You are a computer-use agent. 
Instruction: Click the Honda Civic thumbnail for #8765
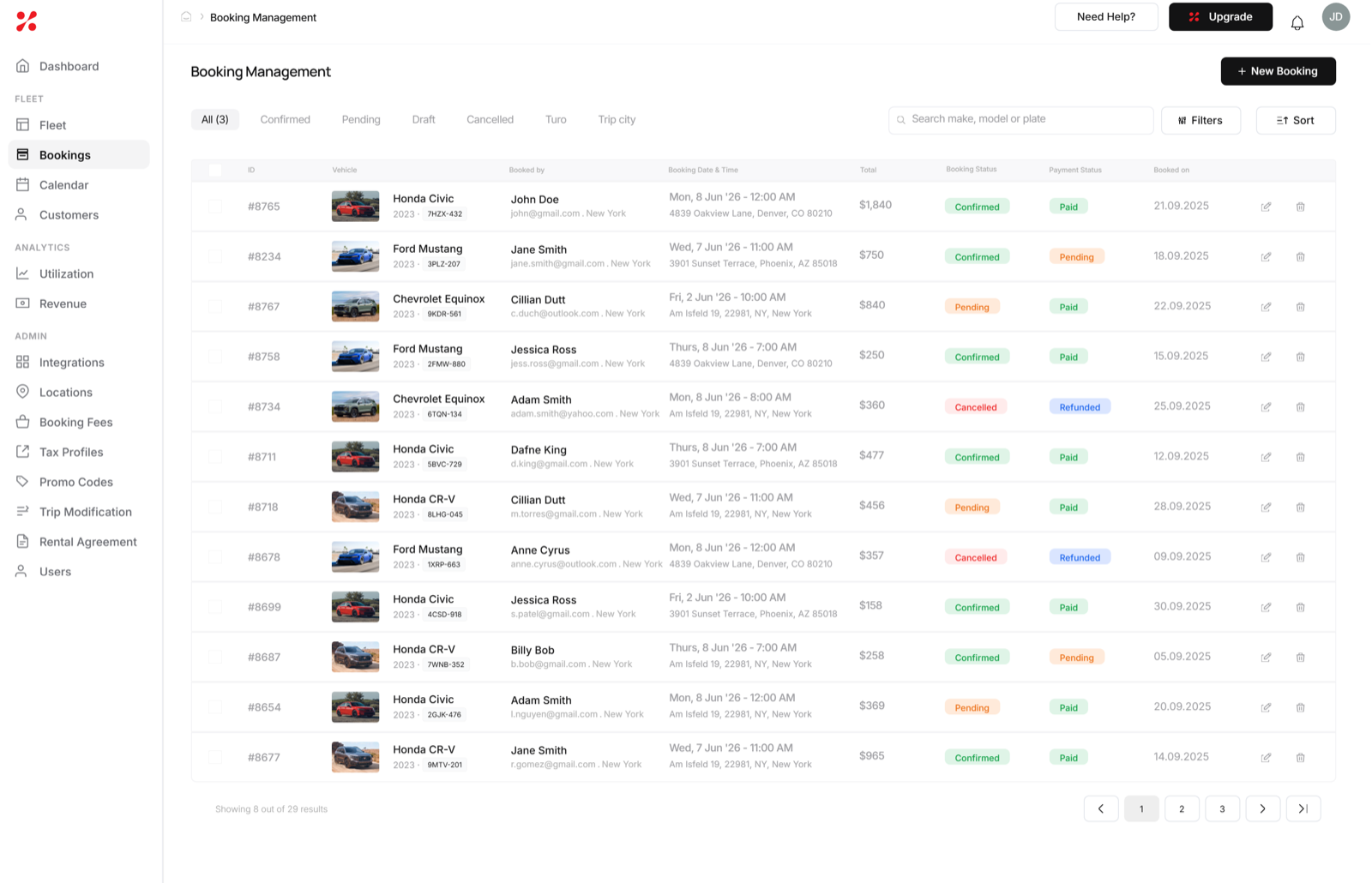tap(355, 207)
